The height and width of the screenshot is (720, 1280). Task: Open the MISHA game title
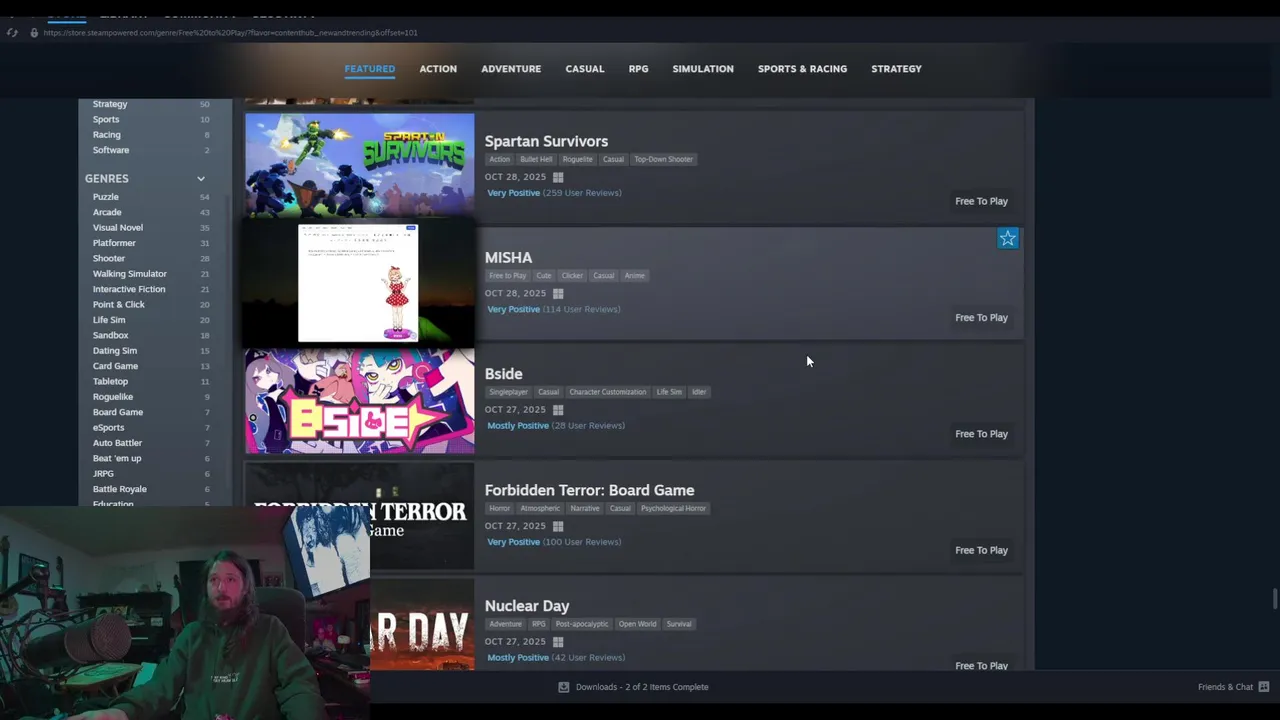[508, 258]
